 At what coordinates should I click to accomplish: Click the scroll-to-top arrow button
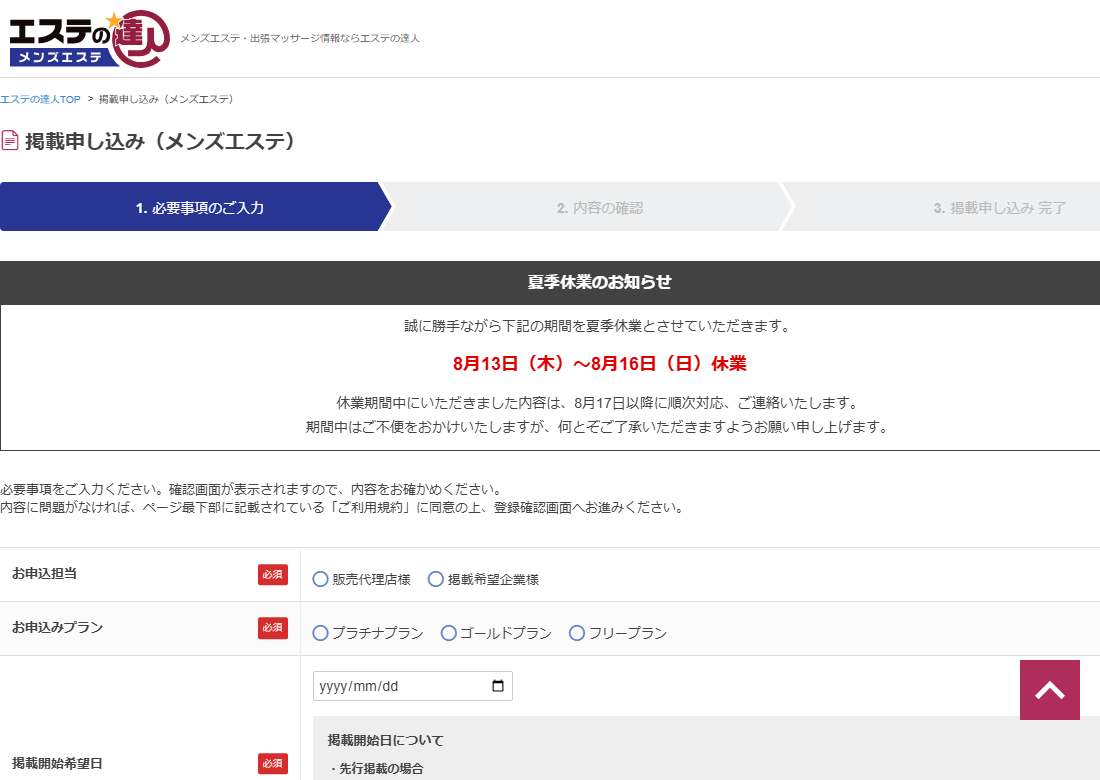[x=1049, y=690]
